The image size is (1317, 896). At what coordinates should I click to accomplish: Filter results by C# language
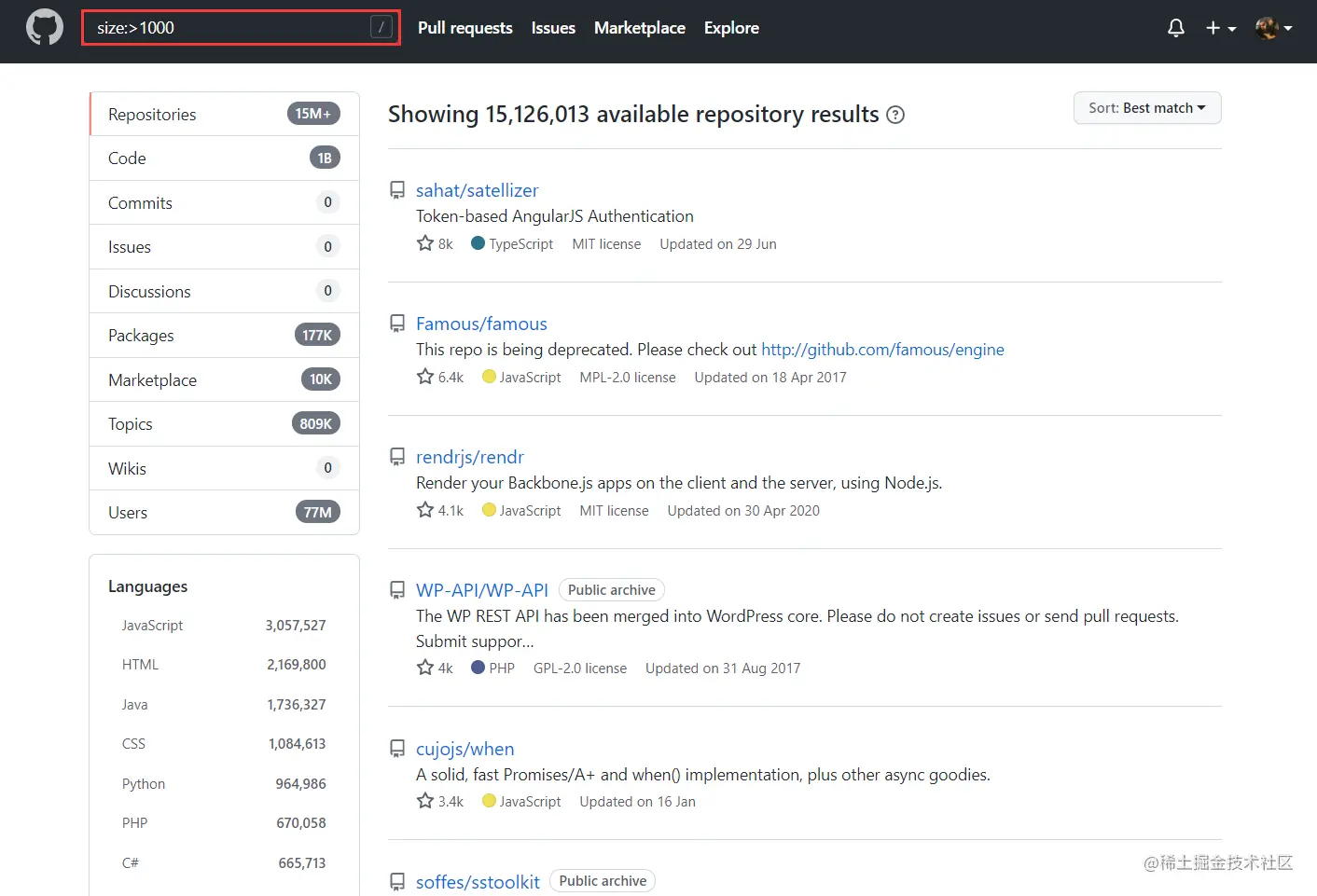(x=224, y=863)
